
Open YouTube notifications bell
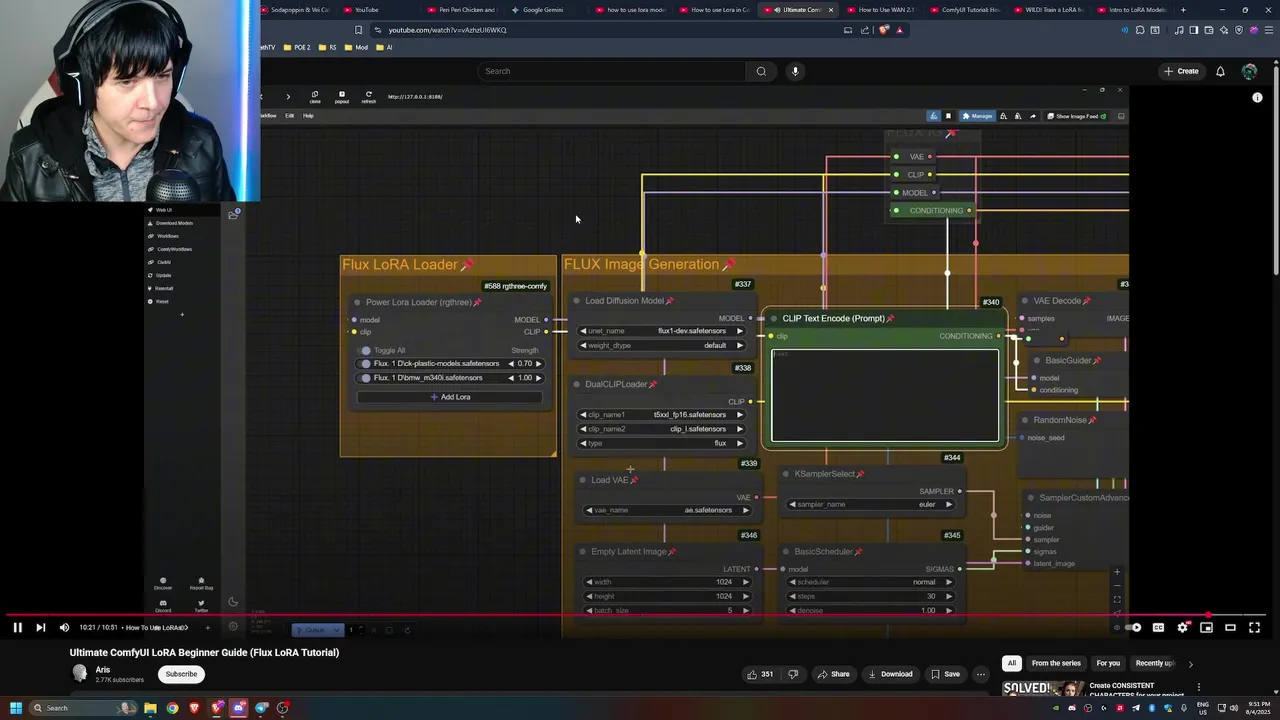[1220, 71]
